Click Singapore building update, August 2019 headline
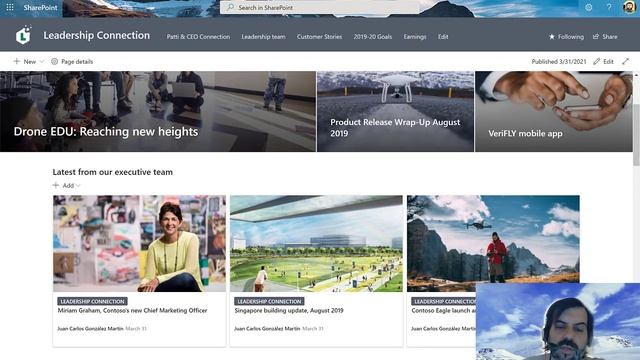 point(289,311)
